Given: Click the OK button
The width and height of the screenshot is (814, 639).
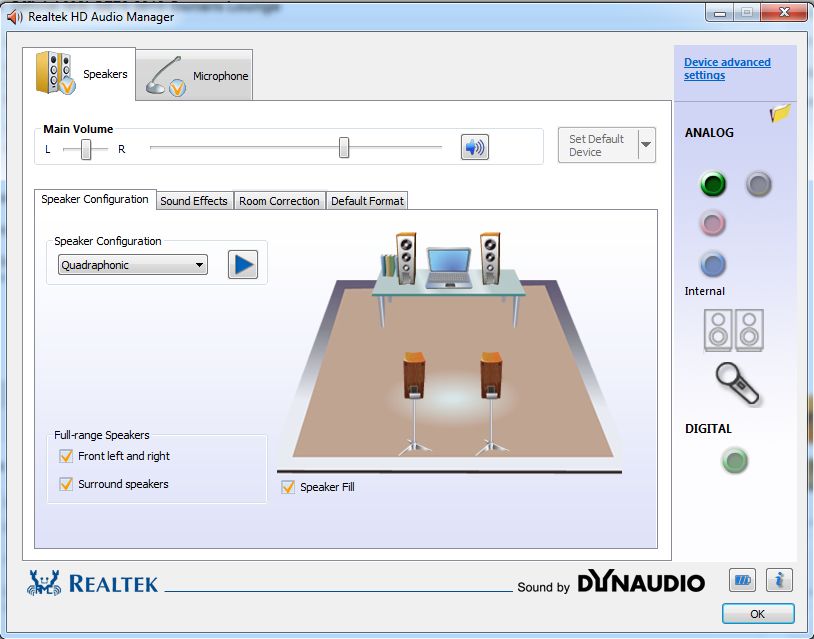Looking at the screenshot, I should (x=758, y=614).
